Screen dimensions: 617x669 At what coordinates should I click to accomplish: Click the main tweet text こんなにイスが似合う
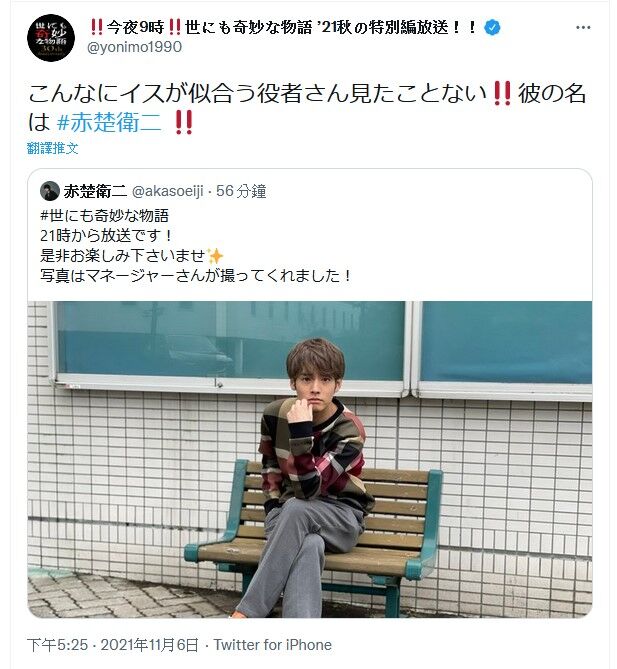[142, 94]
